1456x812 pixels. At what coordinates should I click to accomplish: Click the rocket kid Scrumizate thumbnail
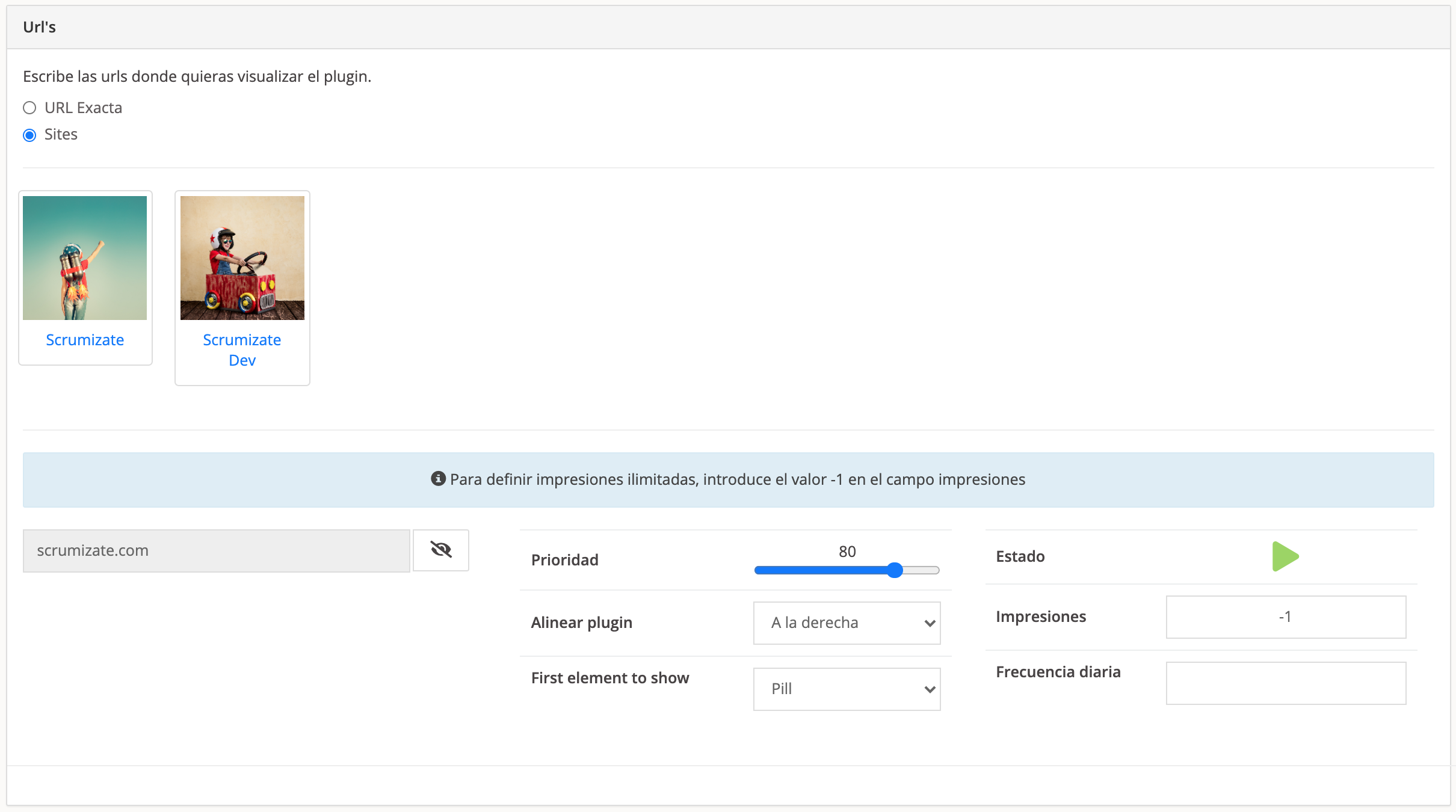pyautogui.click(x=85, y=258)
